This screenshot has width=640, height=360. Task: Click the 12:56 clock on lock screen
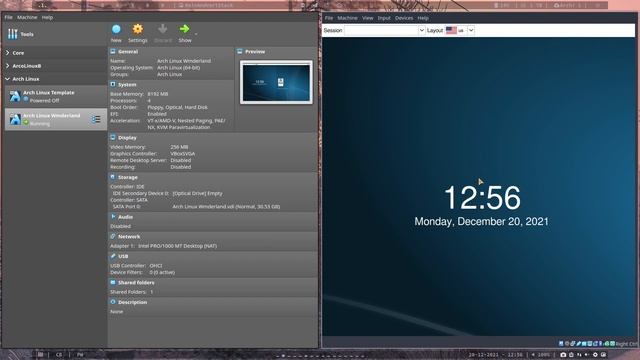[482, 198]
